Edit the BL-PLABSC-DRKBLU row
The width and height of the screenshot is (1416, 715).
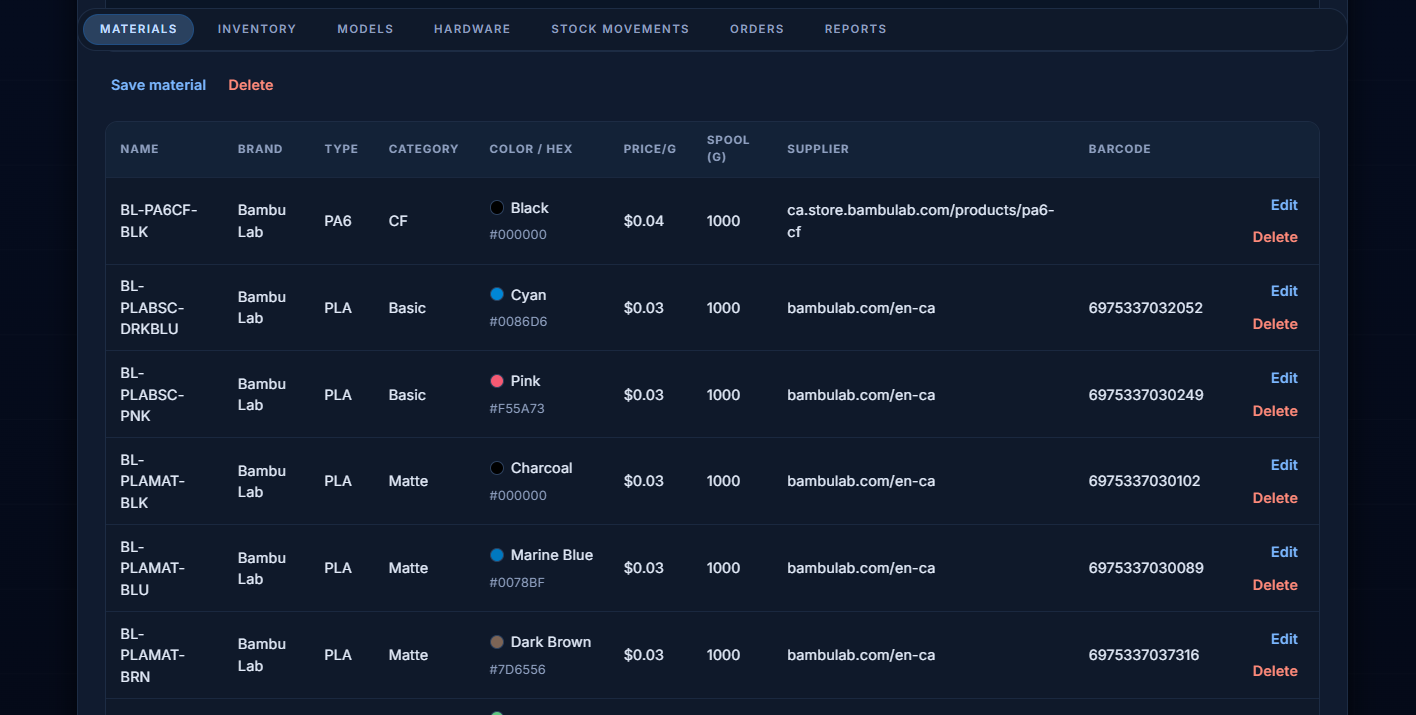pyautogui.click(x=1284, y=291)
